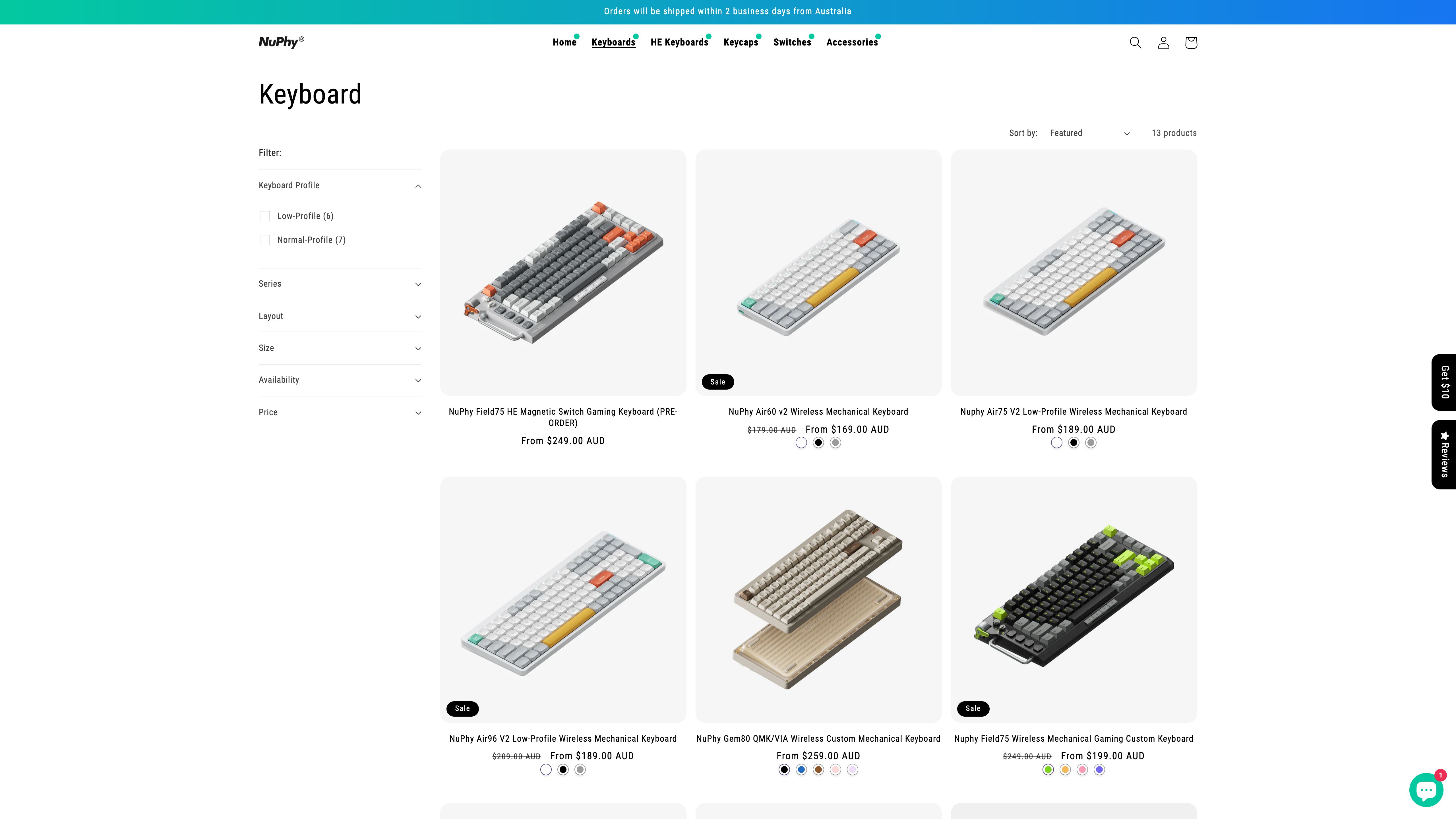1456x819 pixels.
Task: Open the Switches menu item
Action: [792, 42]
